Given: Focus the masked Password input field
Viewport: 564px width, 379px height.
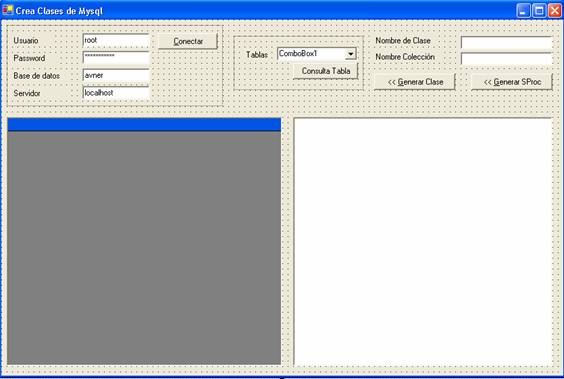Looking at the screenshot, I should (116, 58).
